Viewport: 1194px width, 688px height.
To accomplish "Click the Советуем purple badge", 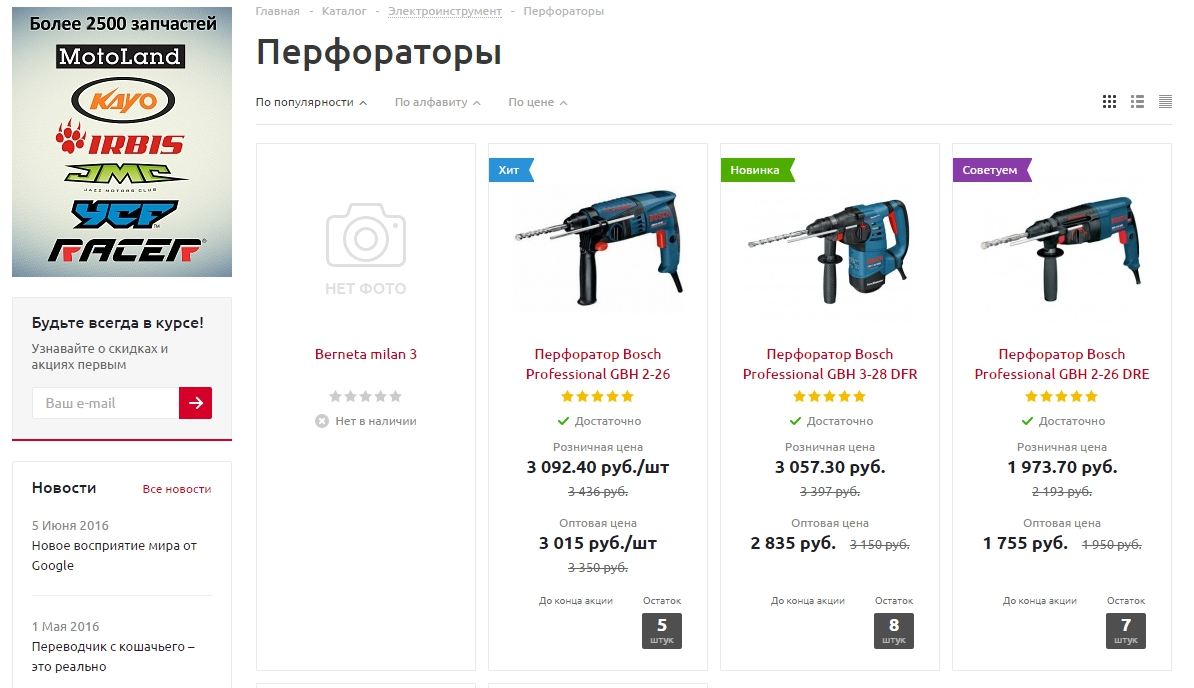I will [x=991, y=170].
